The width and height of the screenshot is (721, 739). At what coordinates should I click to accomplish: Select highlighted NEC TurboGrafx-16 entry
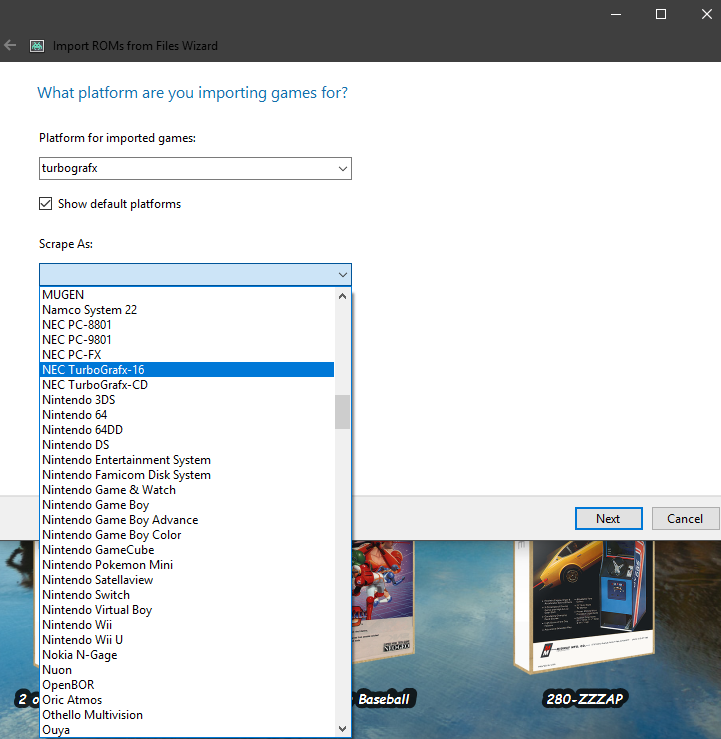[x=188, y=370]
